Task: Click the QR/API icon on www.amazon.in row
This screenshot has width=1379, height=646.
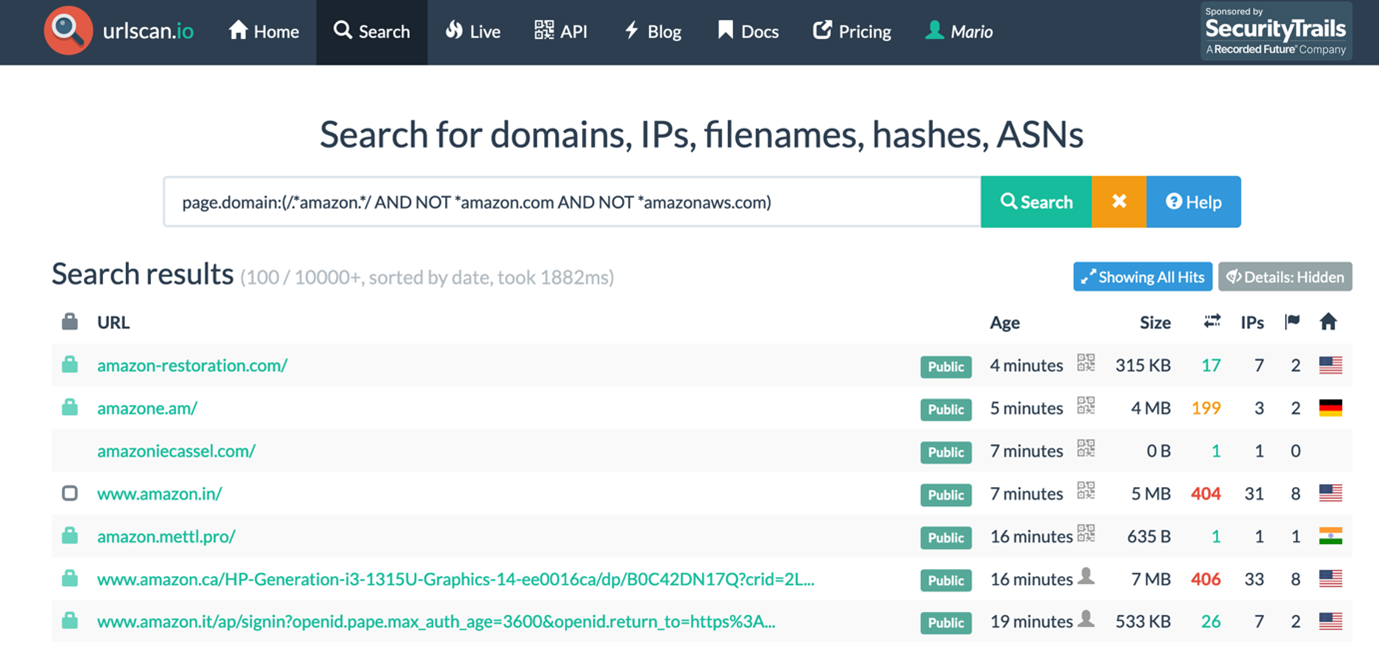Action: click(x=1086, y=491)
